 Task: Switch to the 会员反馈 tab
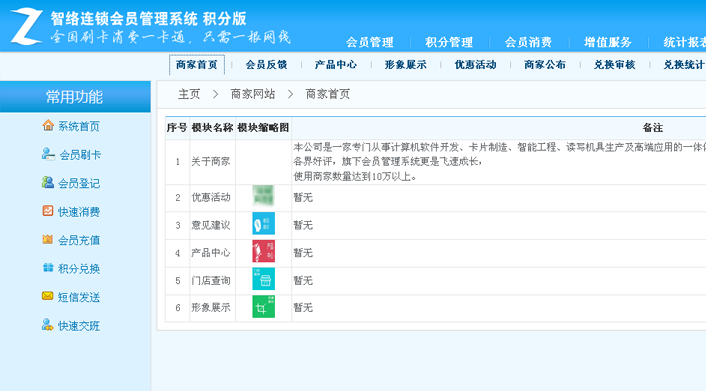267,65
